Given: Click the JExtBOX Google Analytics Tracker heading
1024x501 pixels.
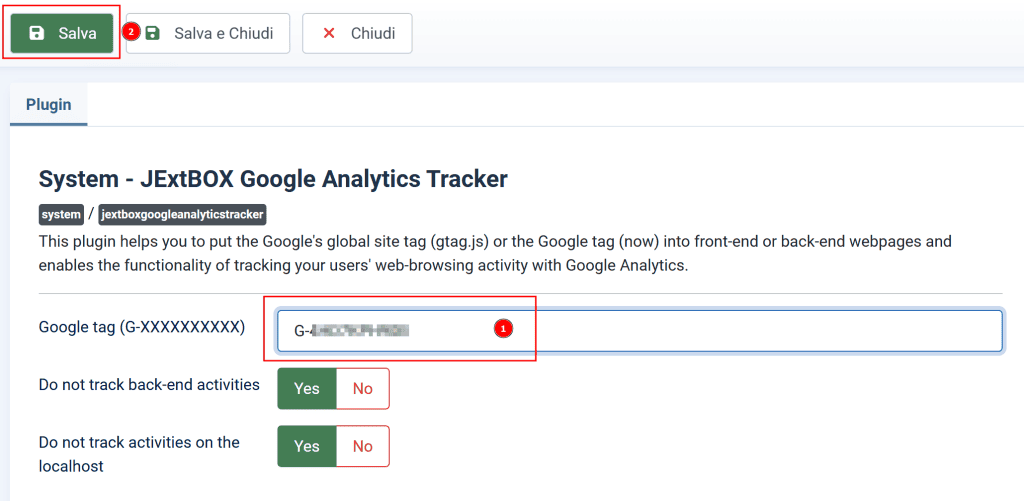Looking at the screenshot, I should pyautogui.click(x=273, y=178).
